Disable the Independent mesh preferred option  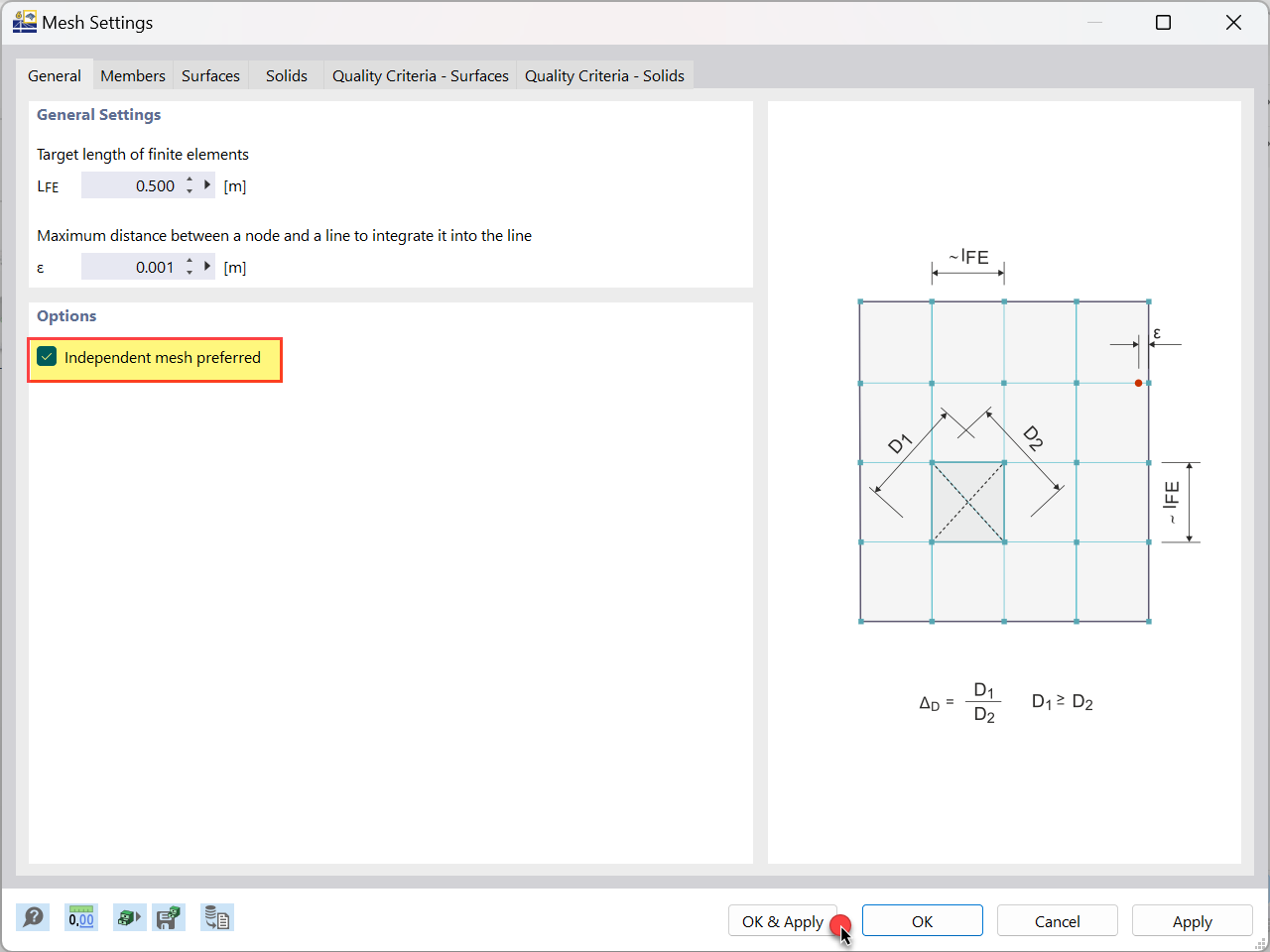[46, 356]
